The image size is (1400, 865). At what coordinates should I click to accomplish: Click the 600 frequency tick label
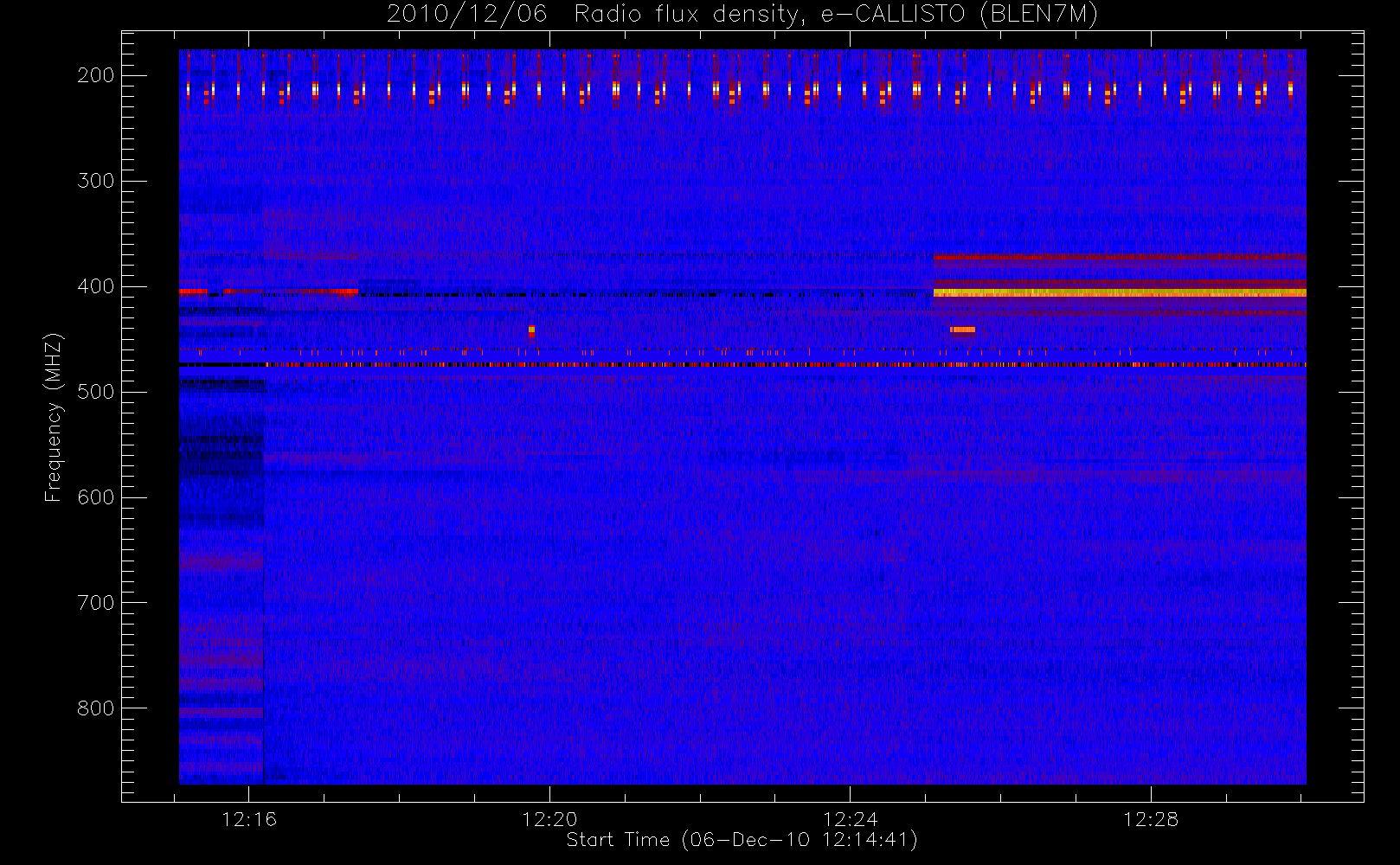pyautogui.click(x=95, y=497)
